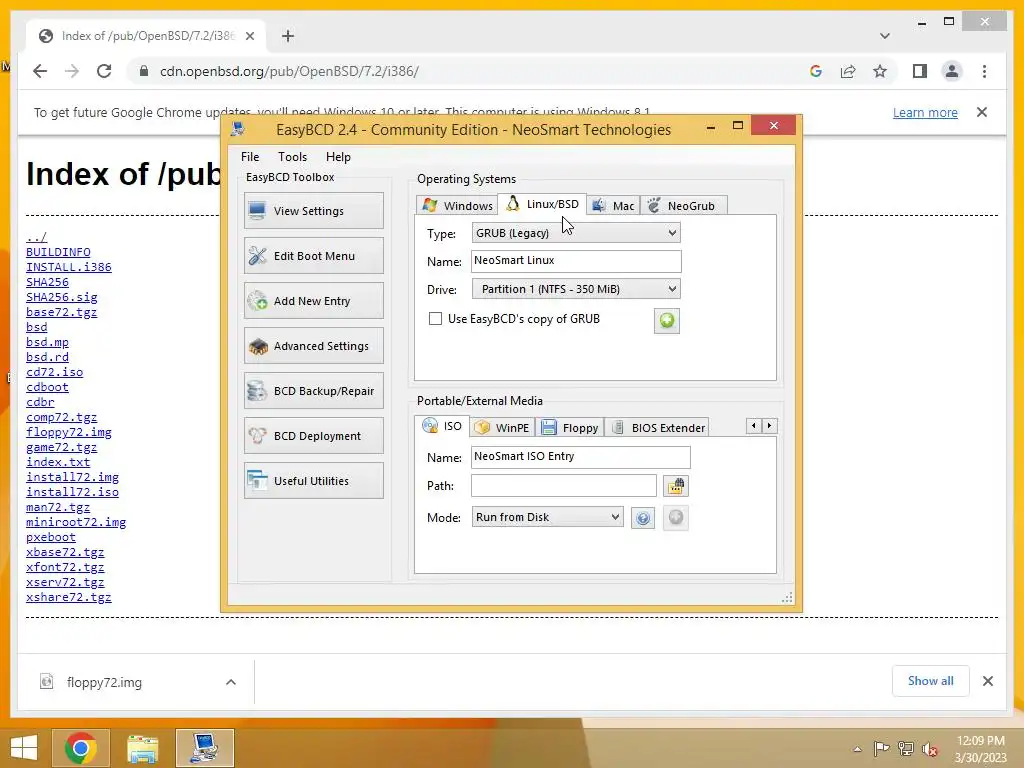1024x768 pixels.
Task: Switch to the NeoGrub tab
Action: point(682,206)
